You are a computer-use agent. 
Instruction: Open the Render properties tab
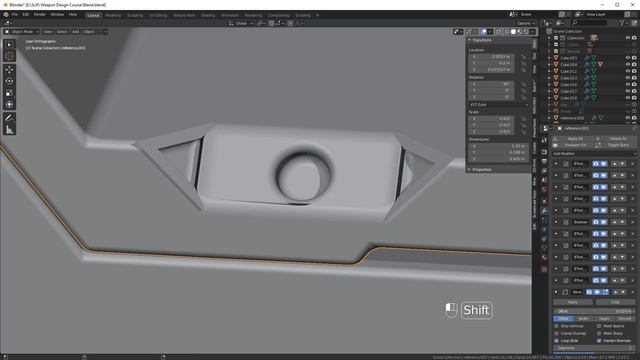point(544,152)
